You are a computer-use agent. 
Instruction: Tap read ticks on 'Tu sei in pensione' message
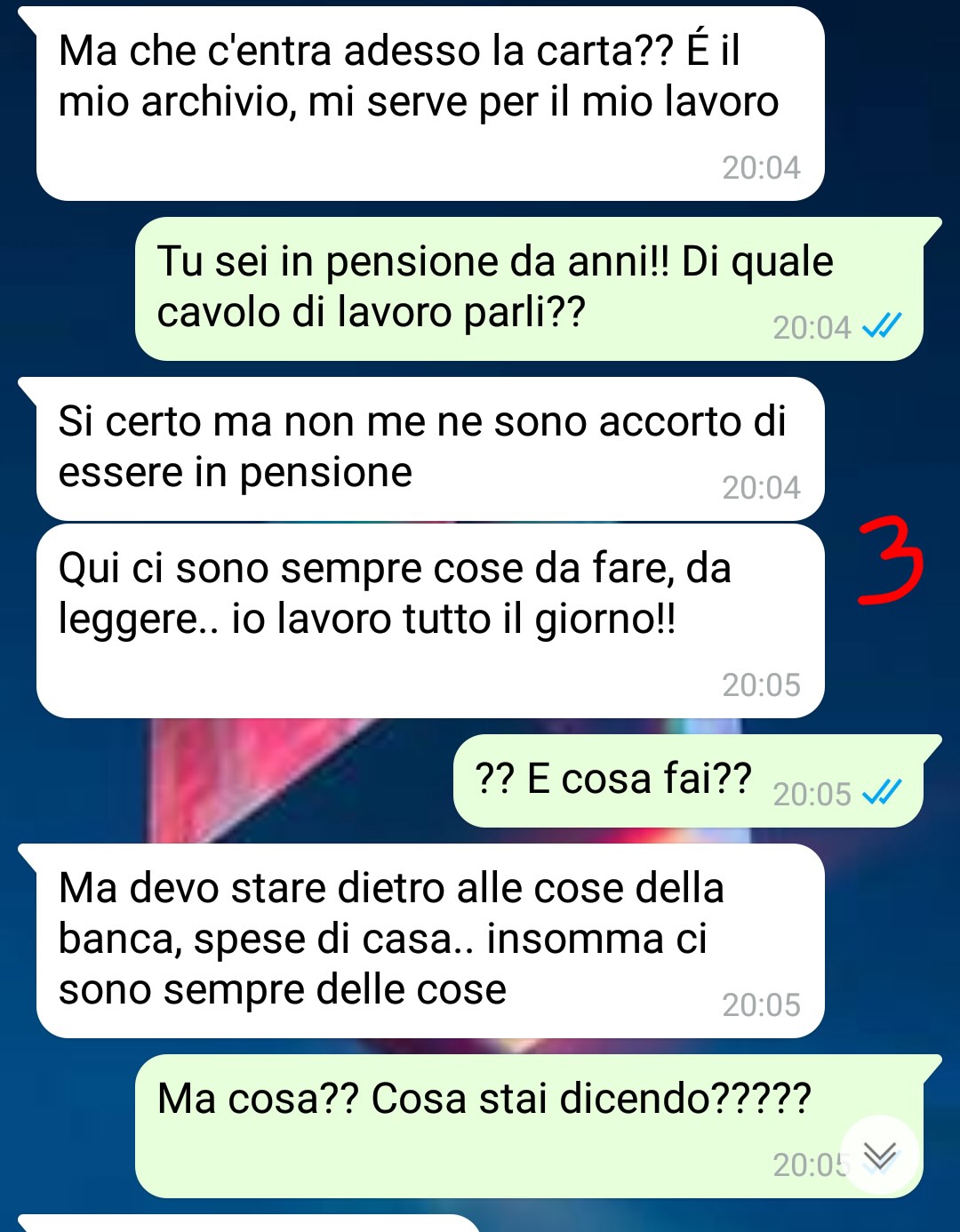pyautogui.click(x=882, y=326)
